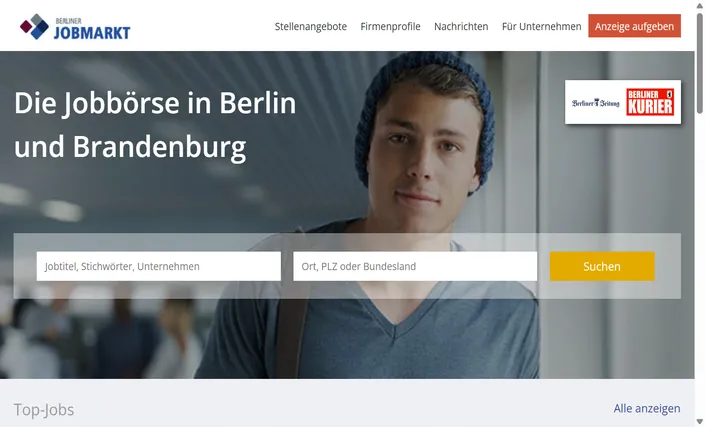Open the Berliner Kurier logo
This screenshot has height=427, width=705.
[650, 102]
